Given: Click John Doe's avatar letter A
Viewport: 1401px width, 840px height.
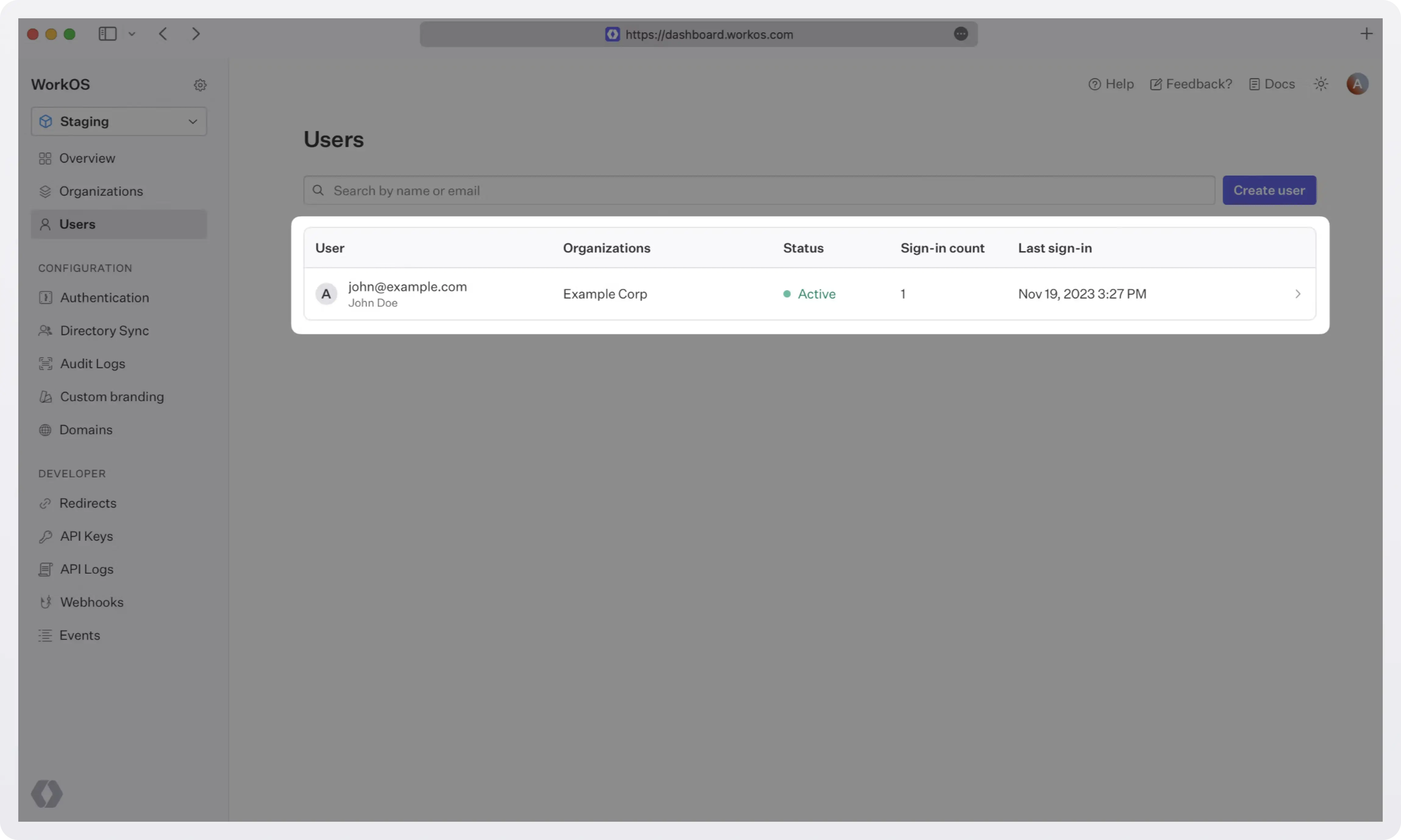Looking at the screenshot, I should 326,294.
